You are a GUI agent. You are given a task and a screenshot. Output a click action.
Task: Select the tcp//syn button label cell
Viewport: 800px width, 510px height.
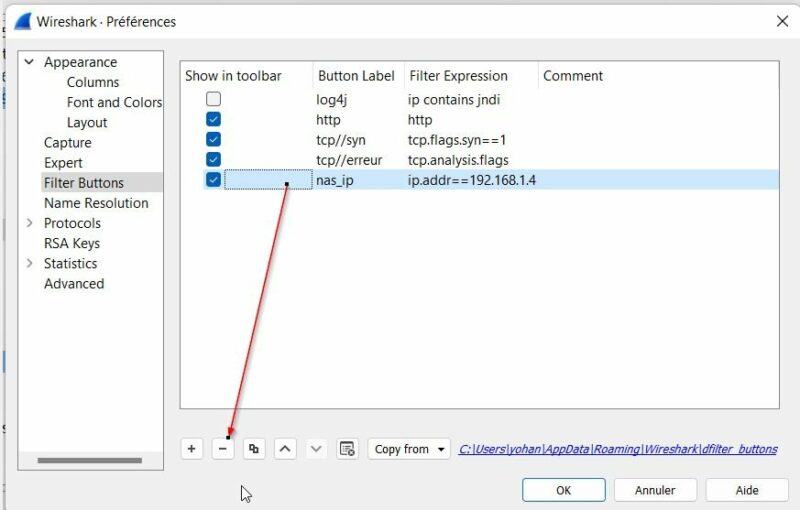(x=341, y=140)
